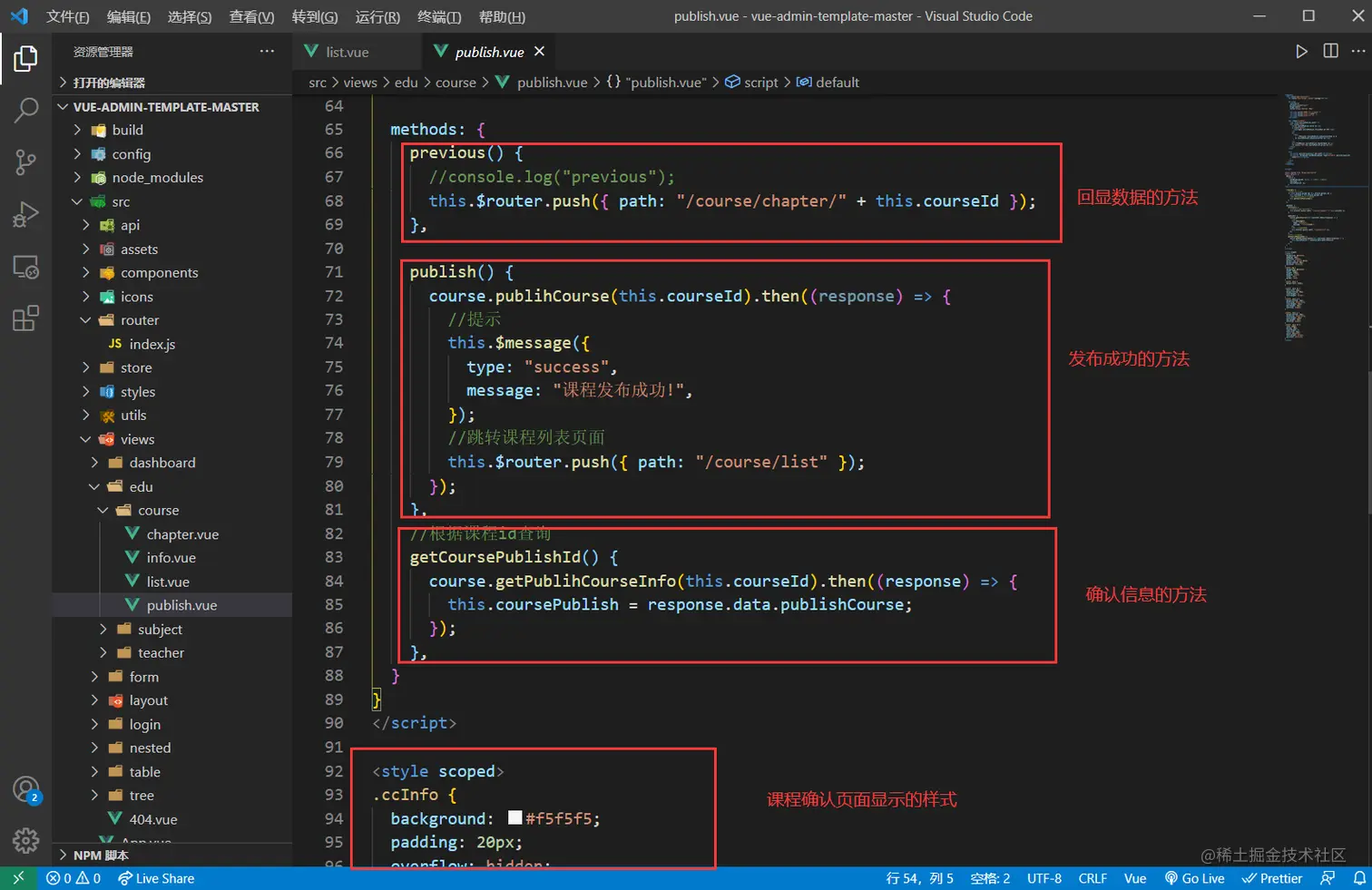This screenshot has width=1372, height=890.
Task: Click the errors and warnings status indicator
Action: pos(73,878)
